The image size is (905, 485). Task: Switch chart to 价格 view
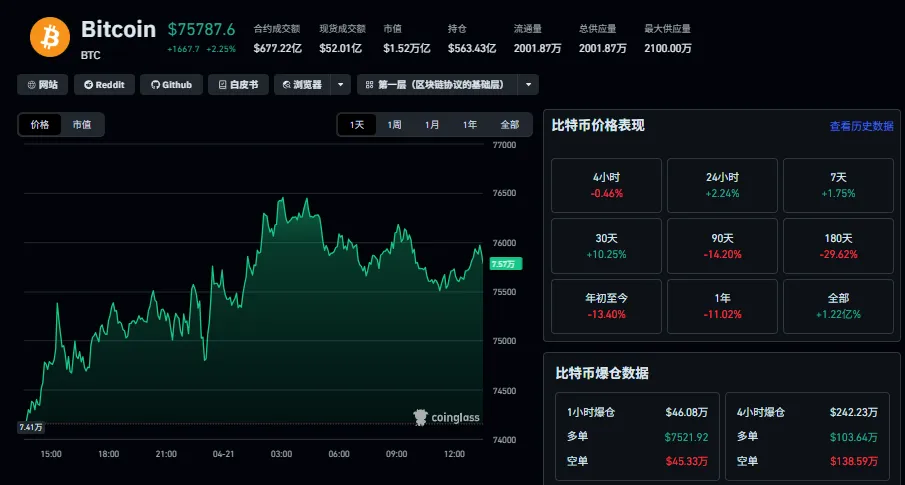[40, 125]
